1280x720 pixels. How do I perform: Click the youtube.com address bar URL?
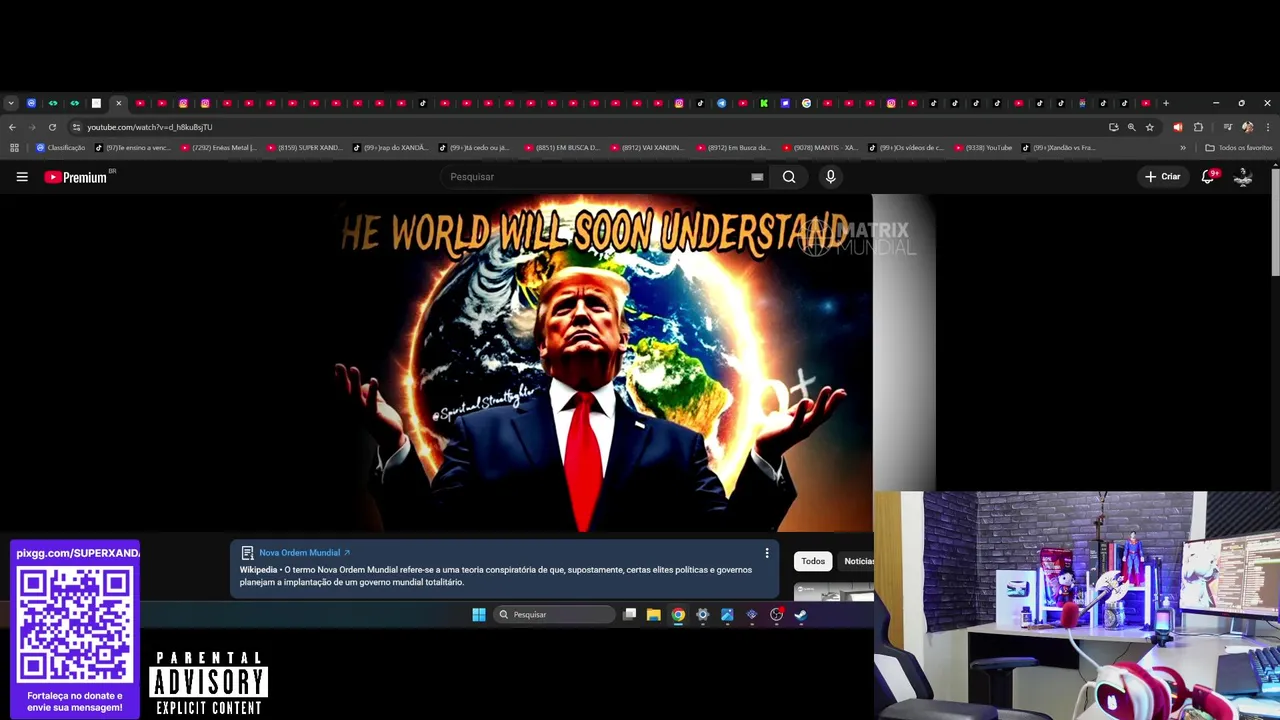click(x=149, y=127)
